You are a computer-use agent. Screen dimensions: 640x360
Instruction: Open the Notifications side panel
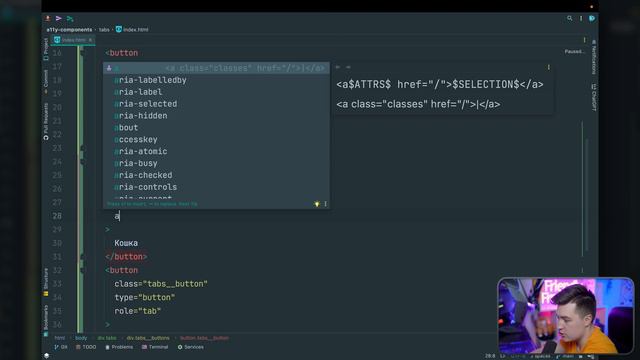coord(593,57)
